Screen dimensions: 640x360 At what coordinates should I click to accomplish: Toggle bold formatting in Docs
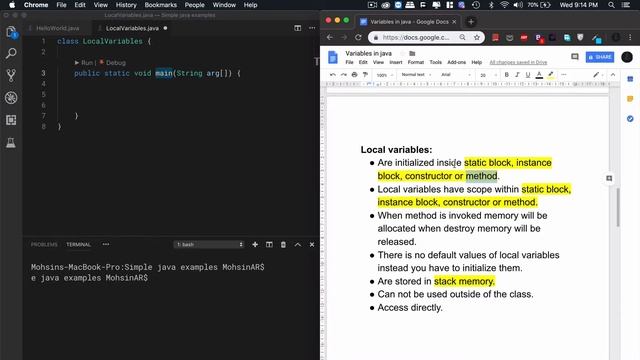click(x=507, y=75)
